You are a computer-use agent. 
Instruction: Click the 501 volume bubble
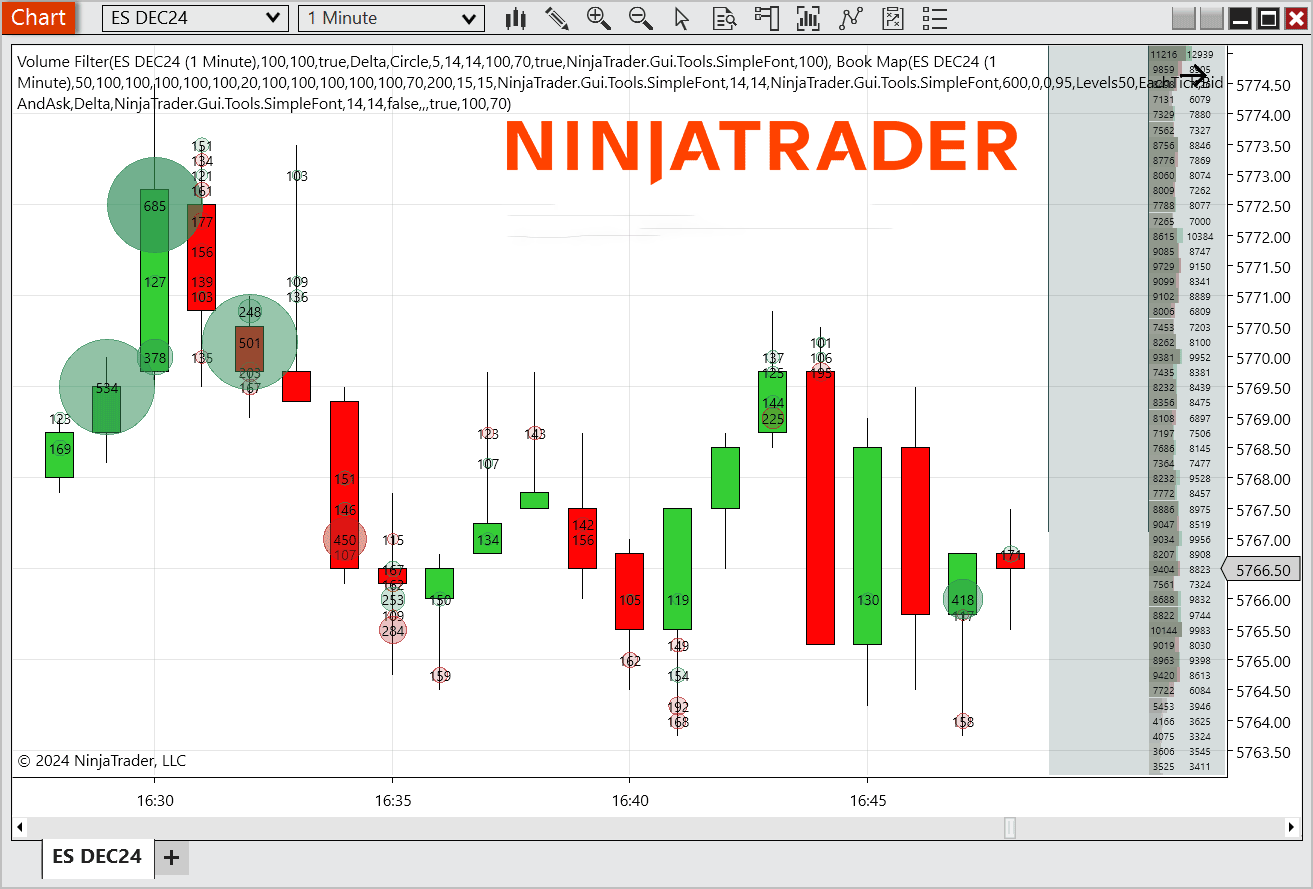250,343
